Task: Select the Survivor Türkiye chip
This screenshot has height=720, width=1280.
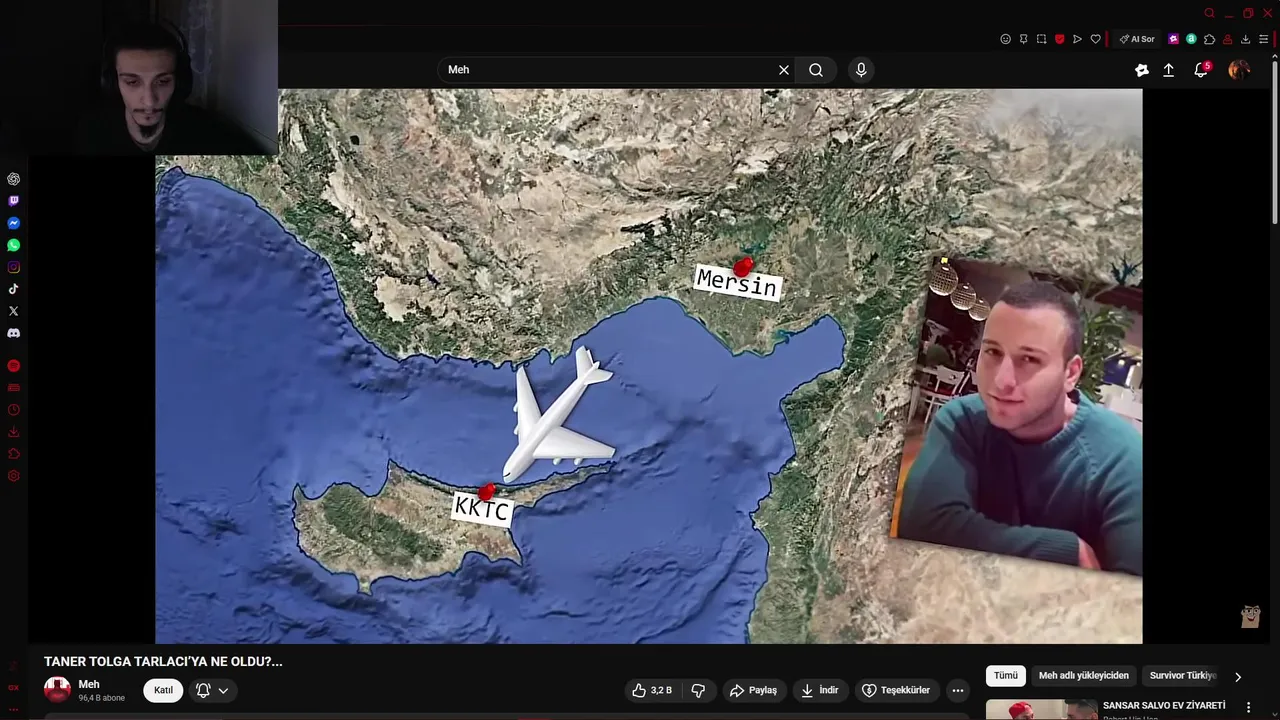Action: click(1182, 676)
